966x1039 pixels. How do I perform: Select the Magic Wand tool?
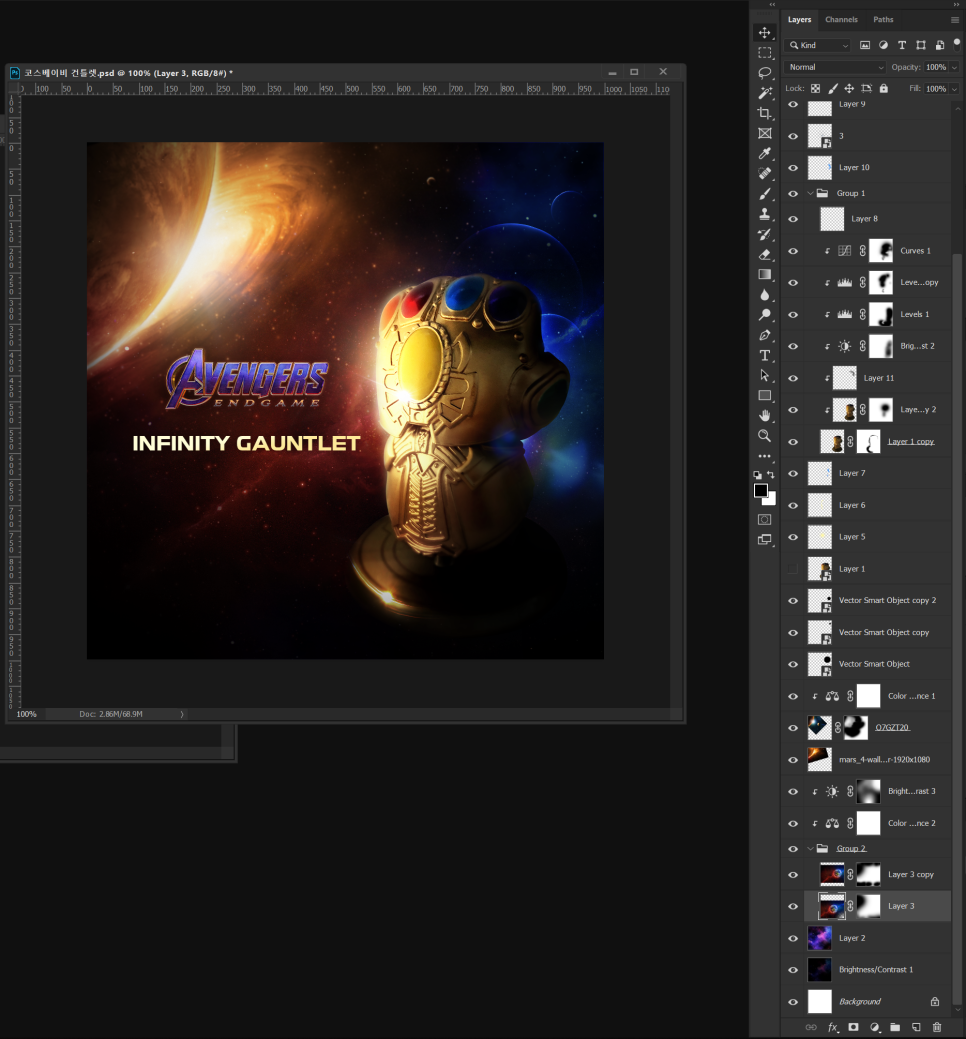coord(765,93)
